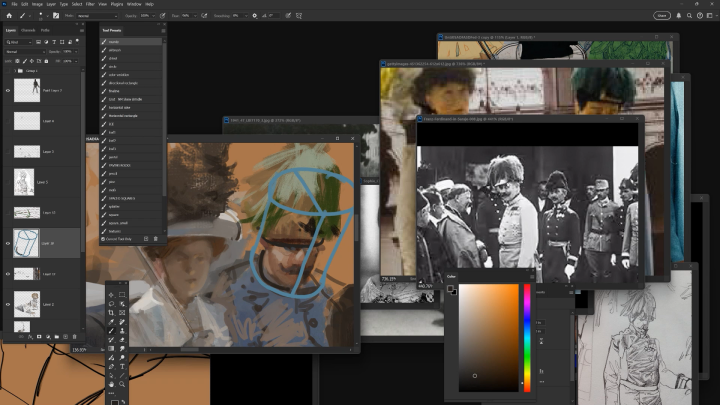Viewport: 720px width, 405px height.
Task: Select the Gradient tool
Action: (111, 349)
